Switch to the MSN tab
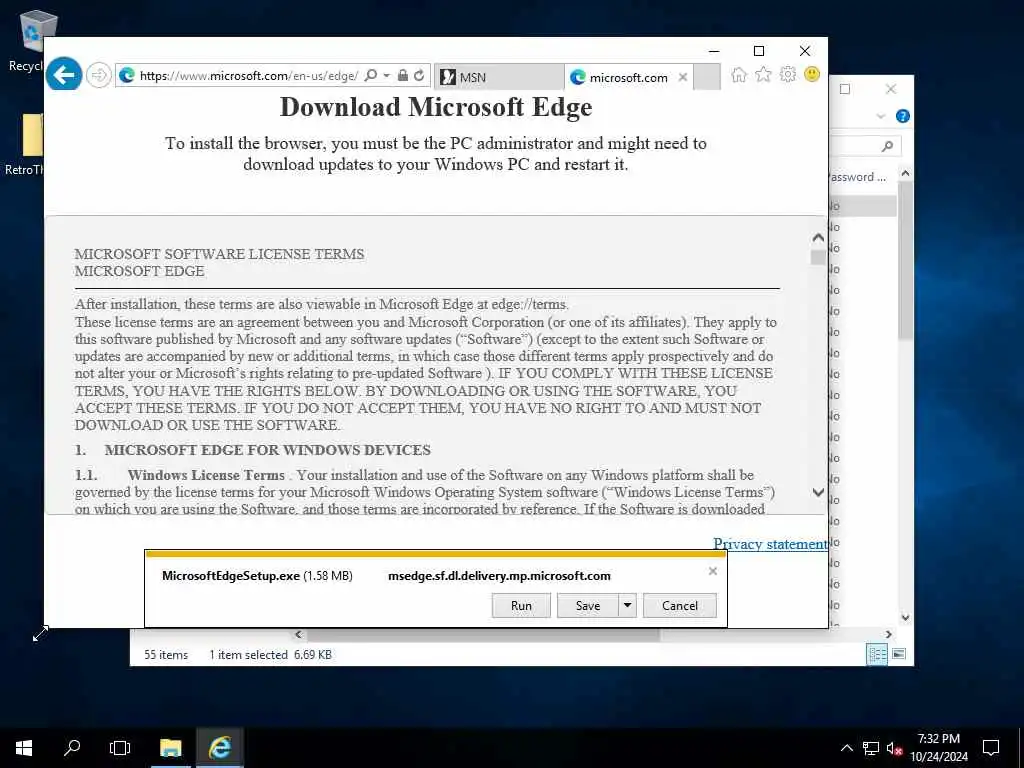Viewport: 1024px width, 768px height. [498, 77]
